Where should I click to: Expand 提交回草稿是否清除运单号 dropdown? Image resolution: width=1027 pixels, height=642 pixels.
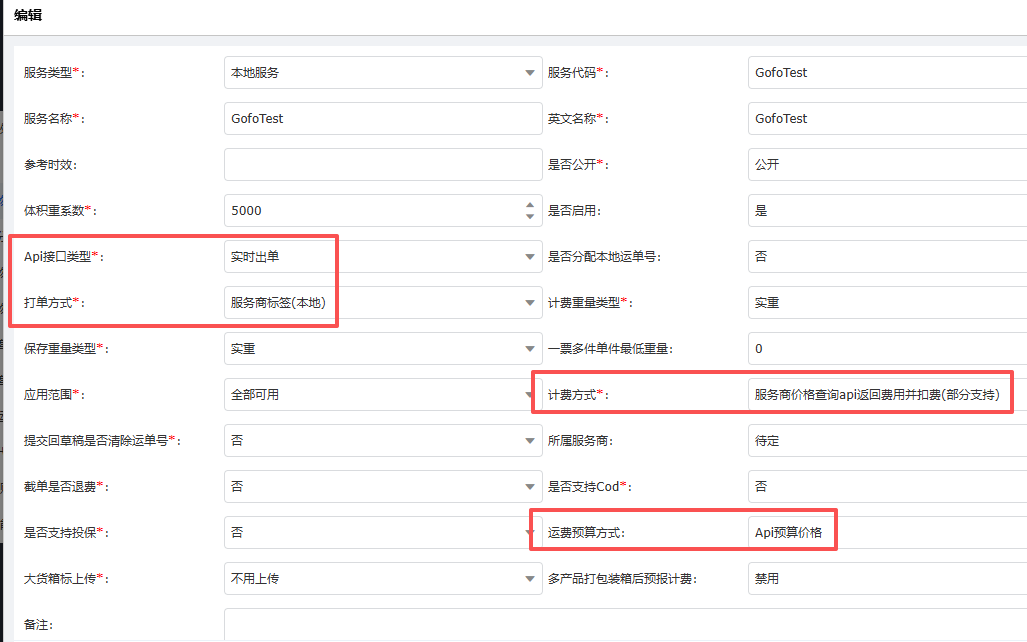click(529, 441)
